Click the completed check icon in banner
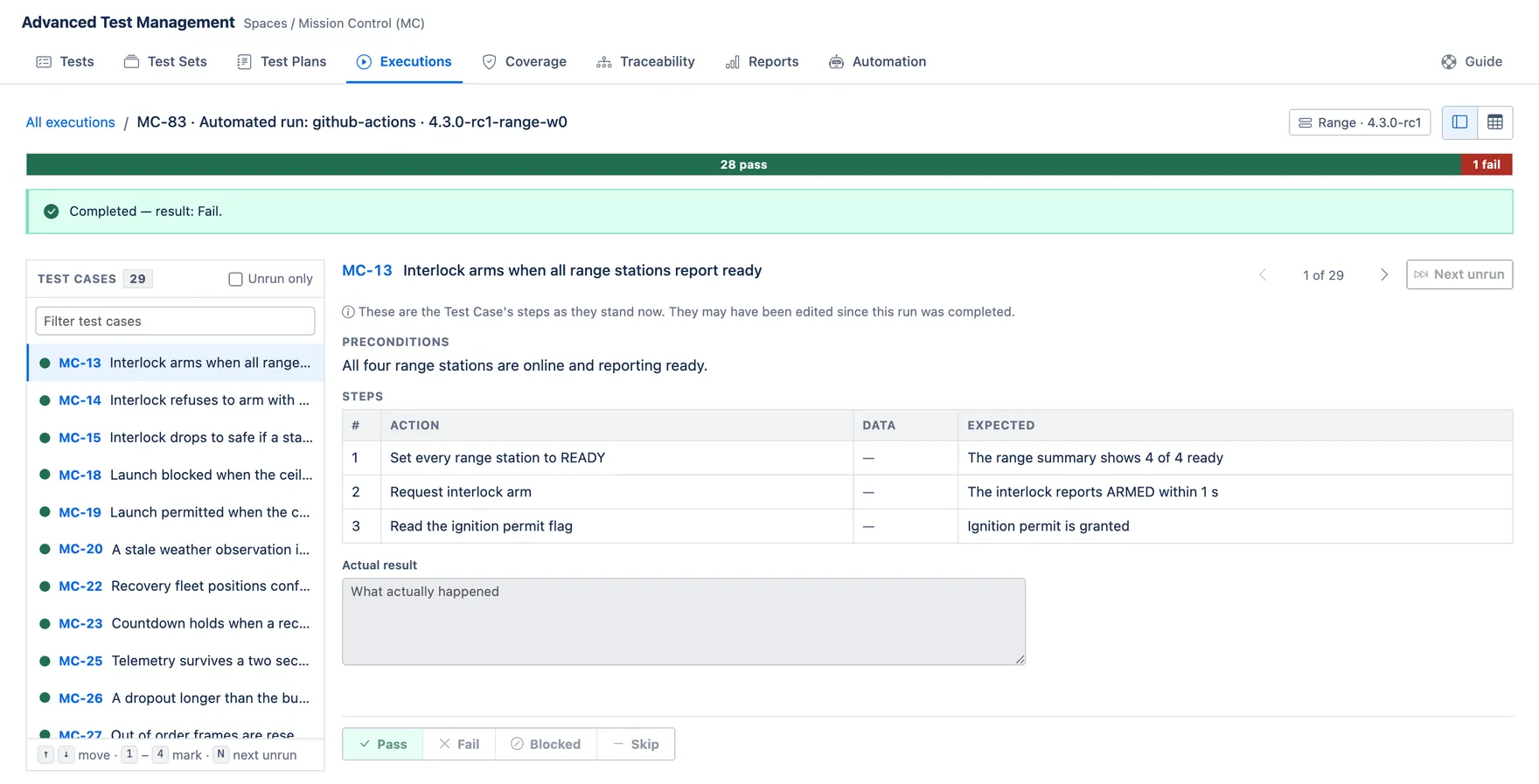This screenshot has height=784, width=1539. 52,212
